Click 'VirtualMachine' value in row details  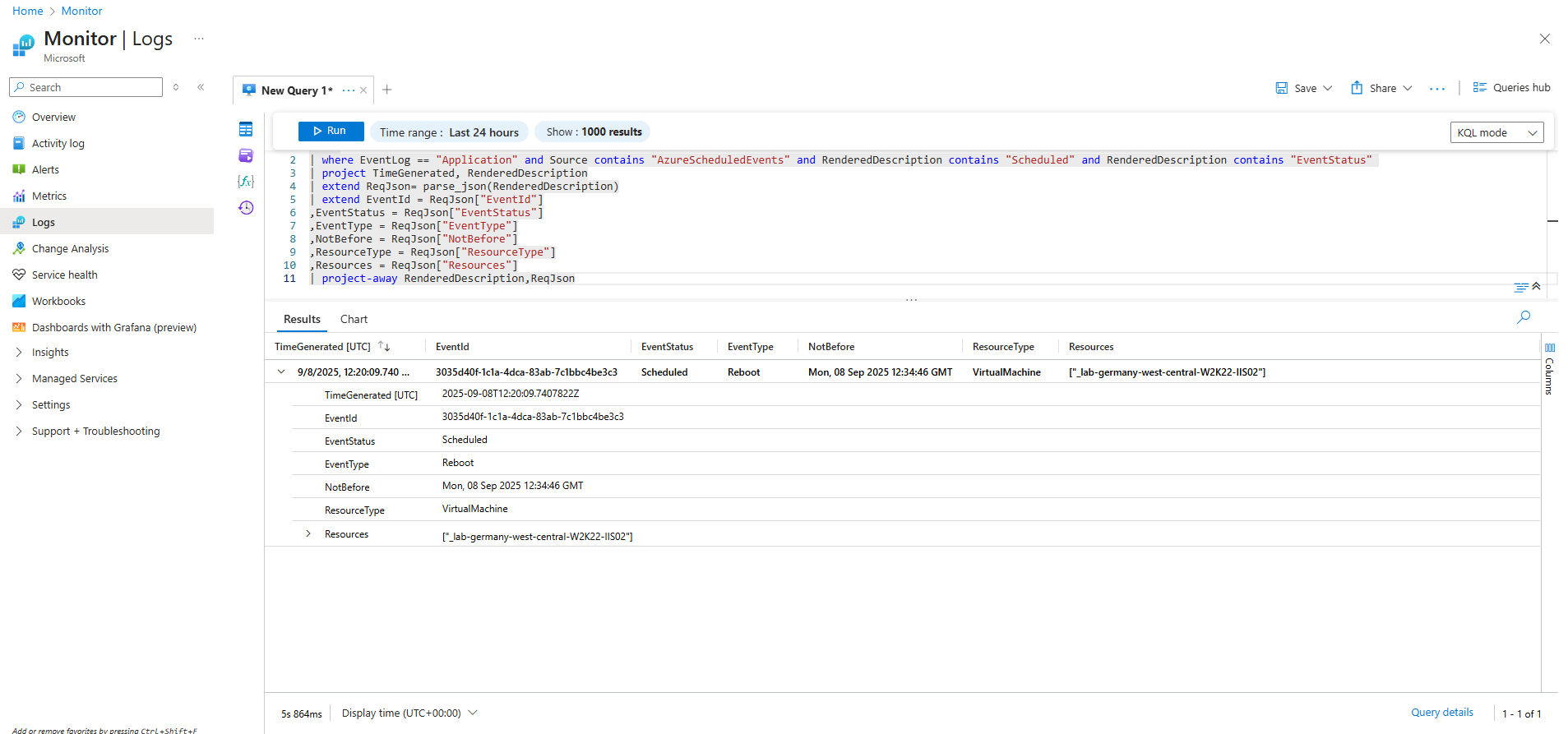(474, 509)
